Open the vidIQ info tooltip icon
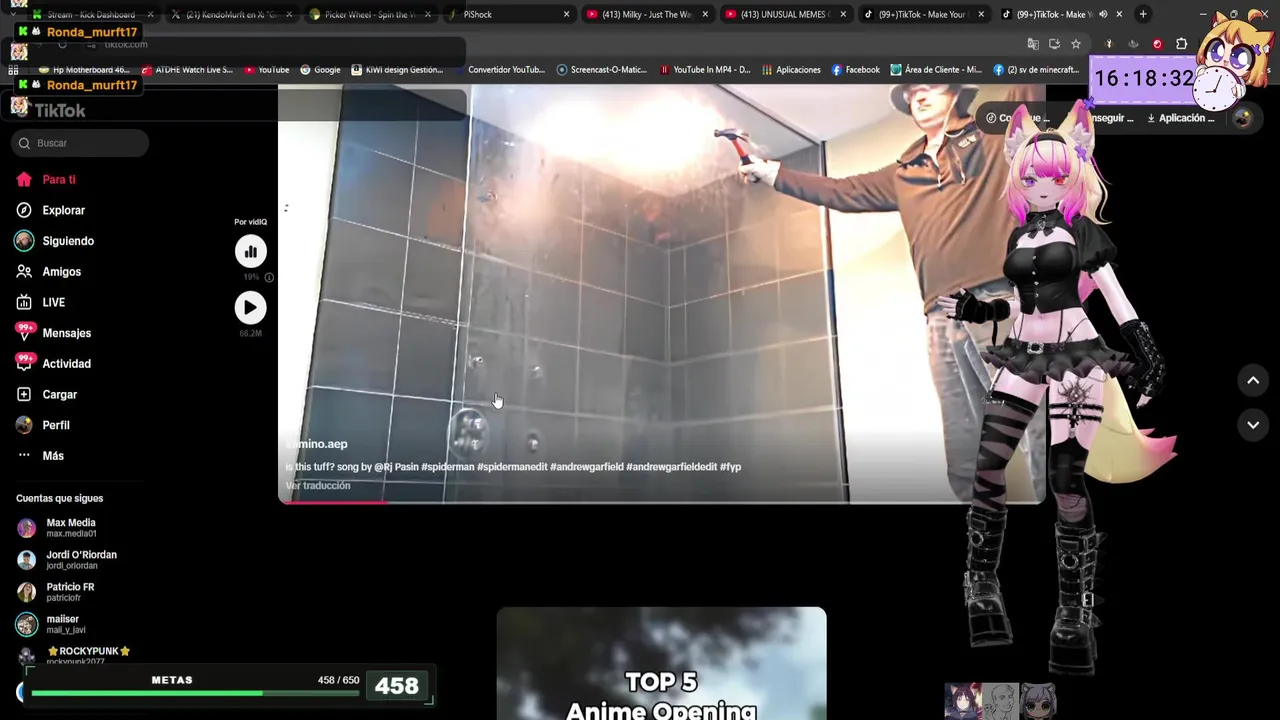The image size is (1280, 720). pos(269,277)
